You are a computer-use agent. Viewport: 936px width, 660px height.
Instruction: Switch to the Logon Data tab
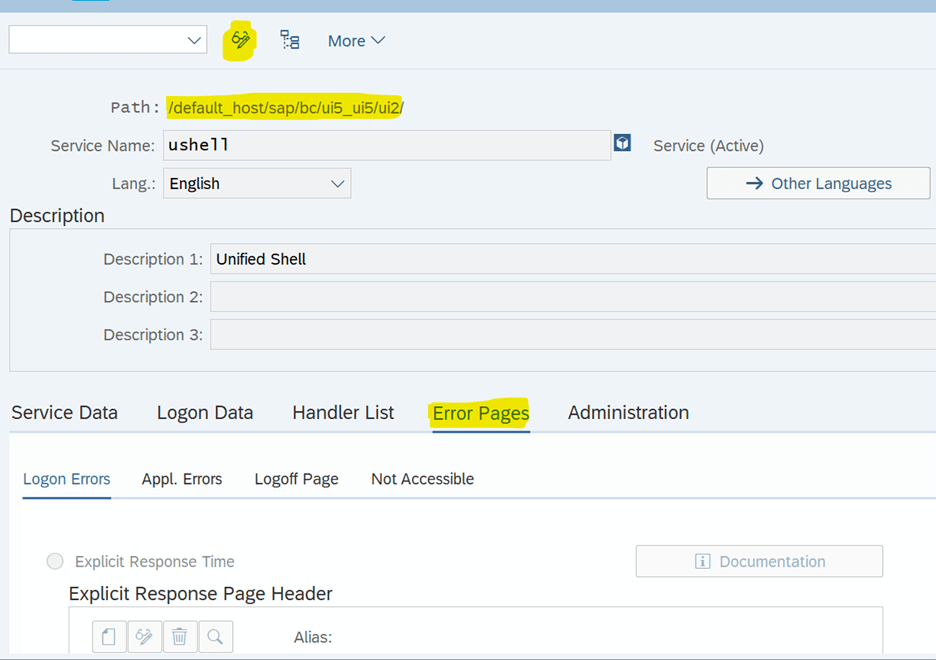[205, 412]
